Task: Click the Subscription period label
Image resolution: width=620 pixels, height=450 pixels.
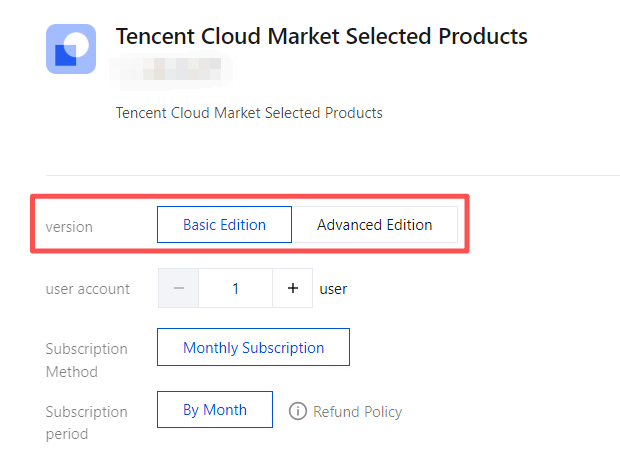Action: point(86,422)
